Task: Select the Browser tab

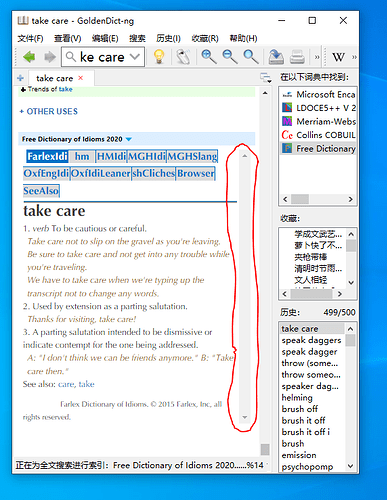Action: (196, 173)
